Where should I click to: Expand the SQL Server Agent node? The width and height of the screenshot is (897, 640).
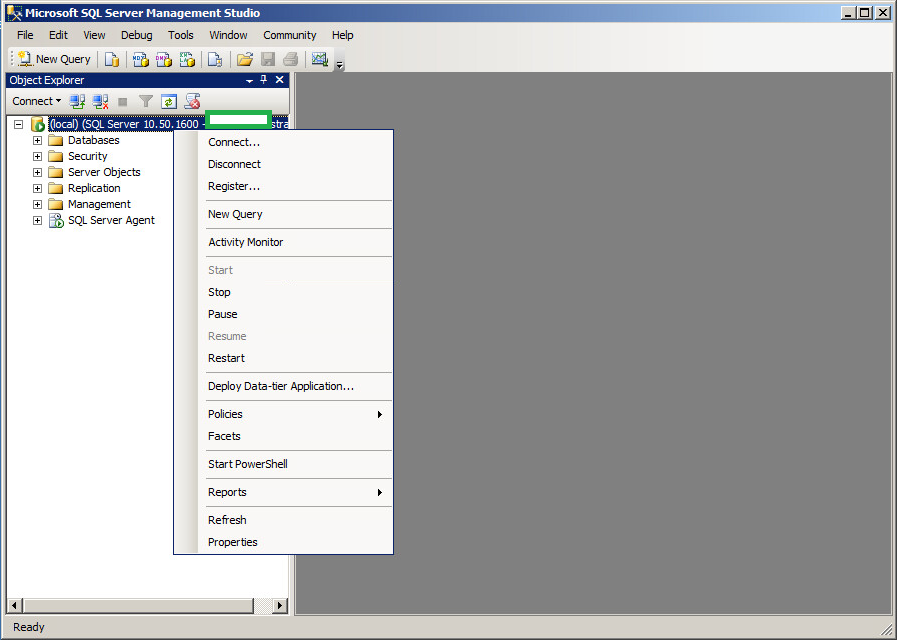37,220
